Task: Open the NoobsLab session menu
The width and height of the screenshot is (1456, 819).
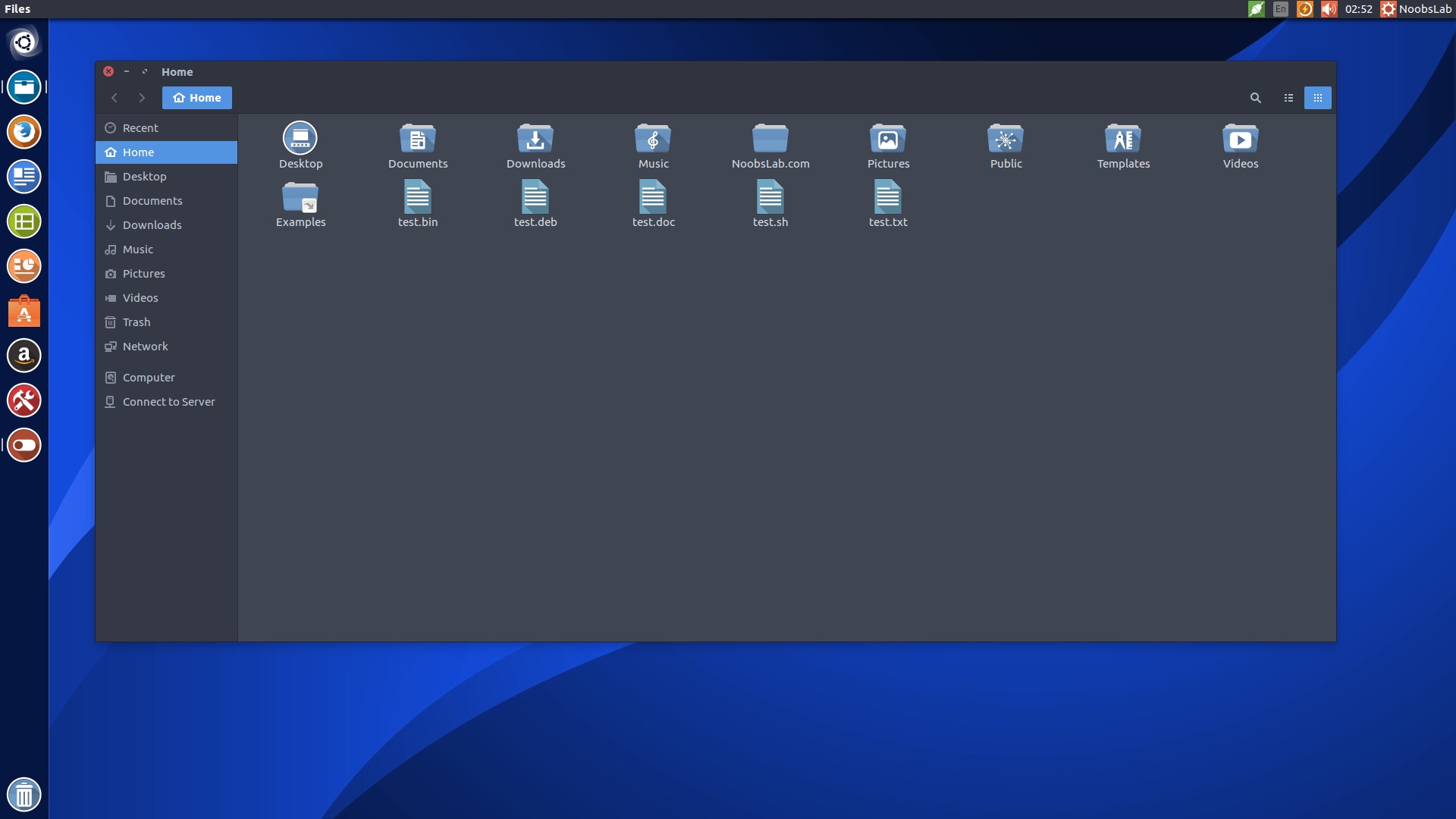Action: click(x=1417, y=9)
